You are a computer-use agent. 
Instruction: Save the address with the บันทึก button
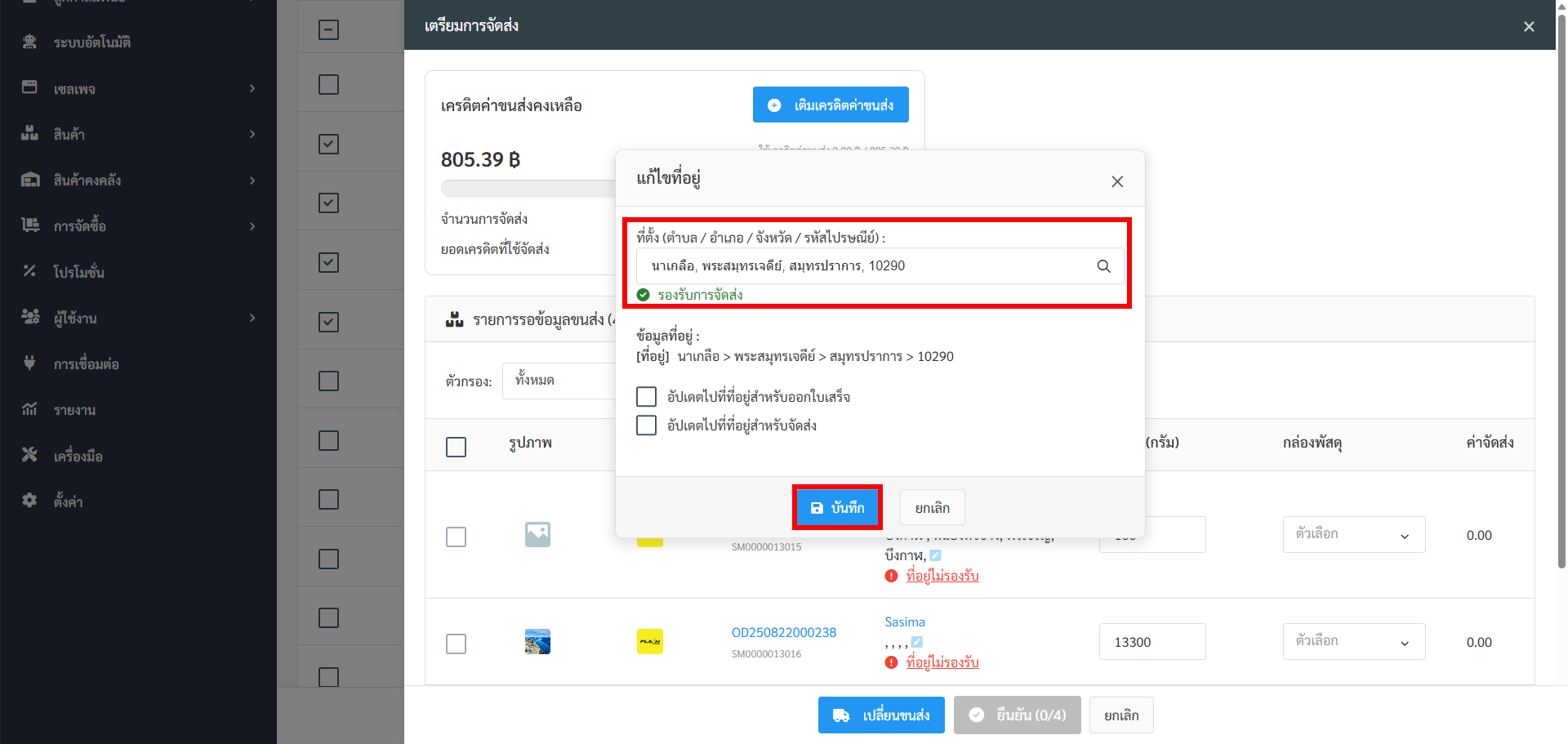(837, 508)
